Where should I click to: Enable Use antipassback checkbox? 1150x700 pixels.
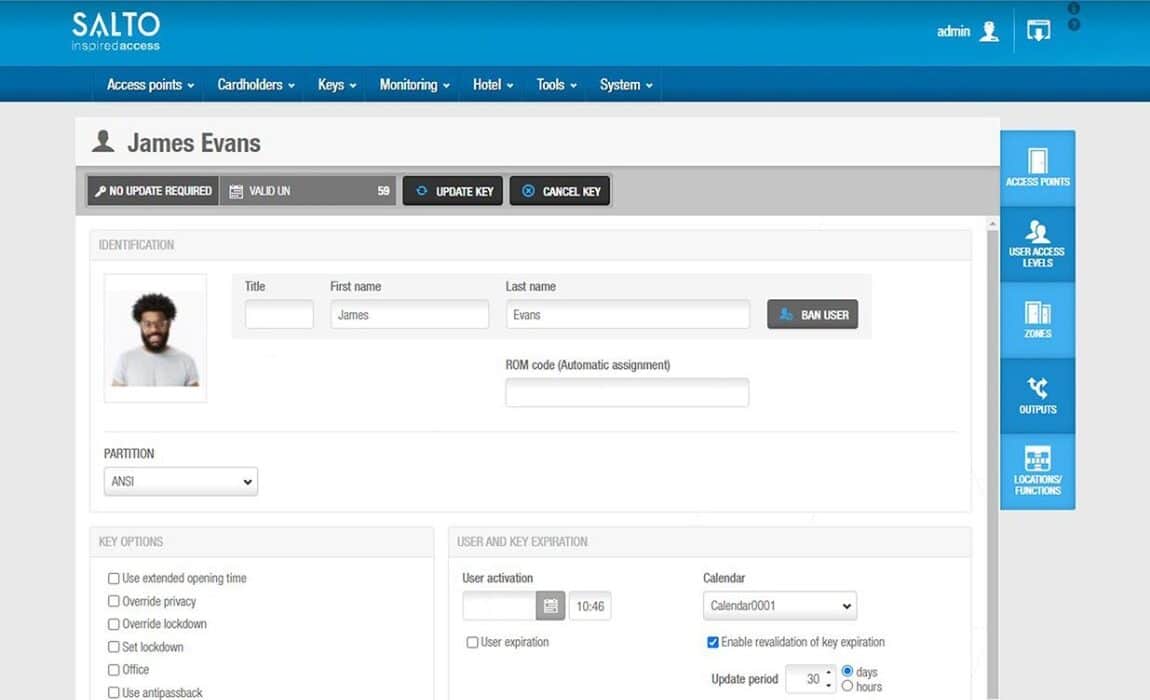coord(114,692)
